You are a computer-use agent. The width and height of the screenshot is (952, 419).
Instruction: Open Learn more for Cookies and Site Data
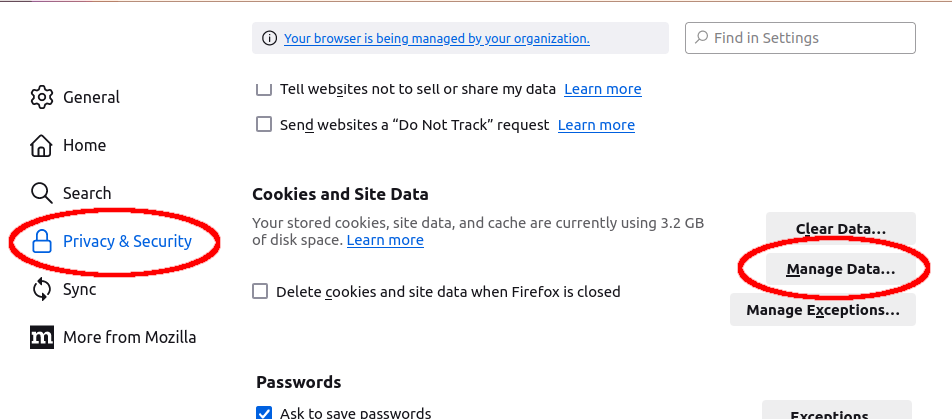385,240
